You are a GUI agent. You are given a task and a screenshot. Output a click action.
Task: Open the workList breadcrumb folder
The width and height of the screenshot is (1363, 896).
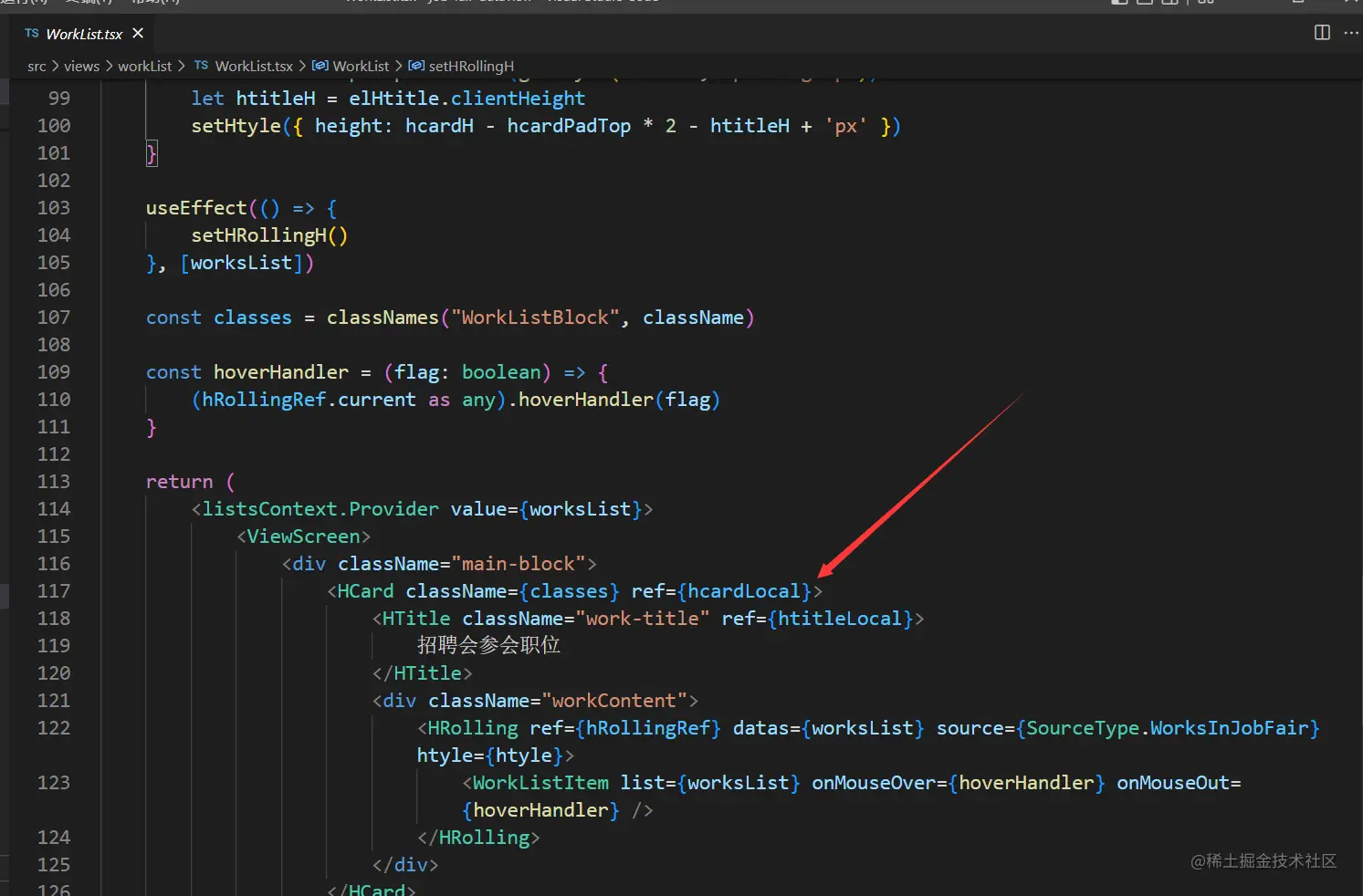(145, 66)
